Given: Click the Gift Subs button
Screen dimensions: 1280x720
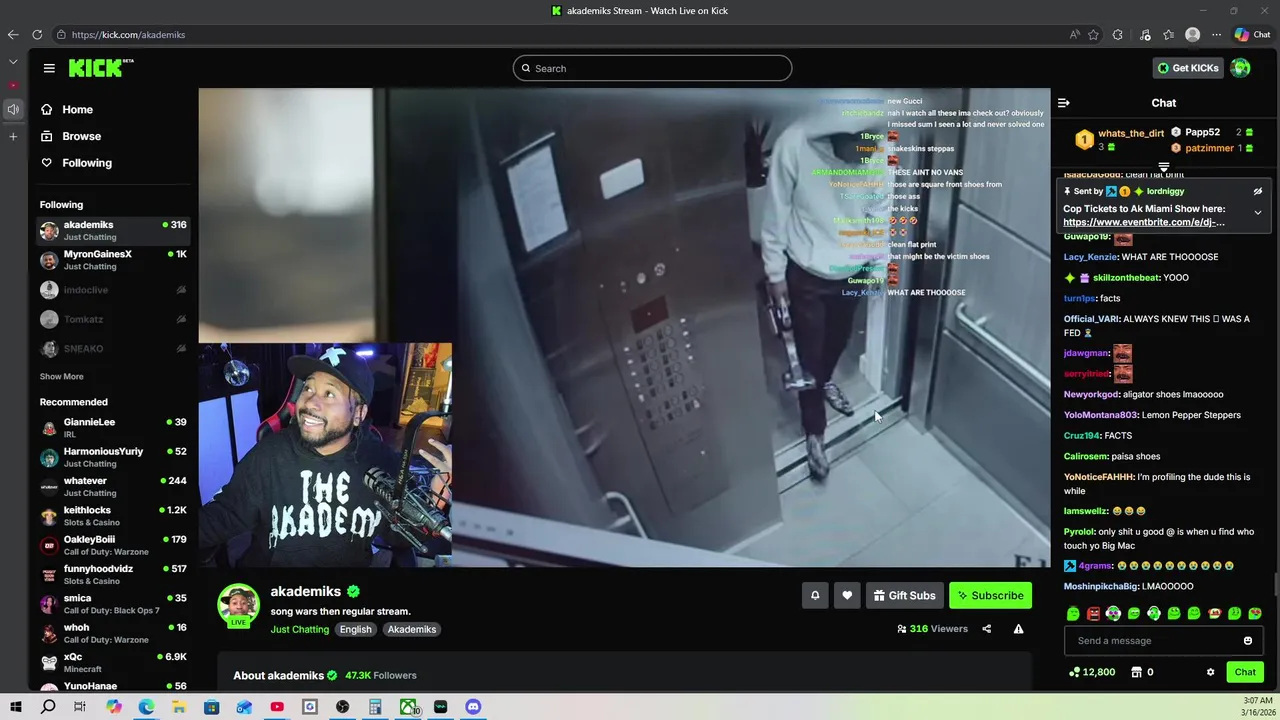Looking at the screenshot, I should 904,595.
